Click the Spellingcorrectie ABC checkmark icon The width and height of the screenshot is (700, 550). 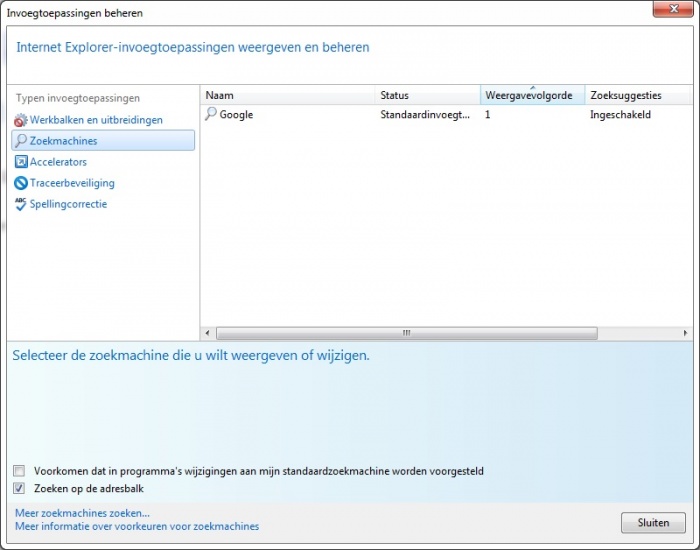21,204
